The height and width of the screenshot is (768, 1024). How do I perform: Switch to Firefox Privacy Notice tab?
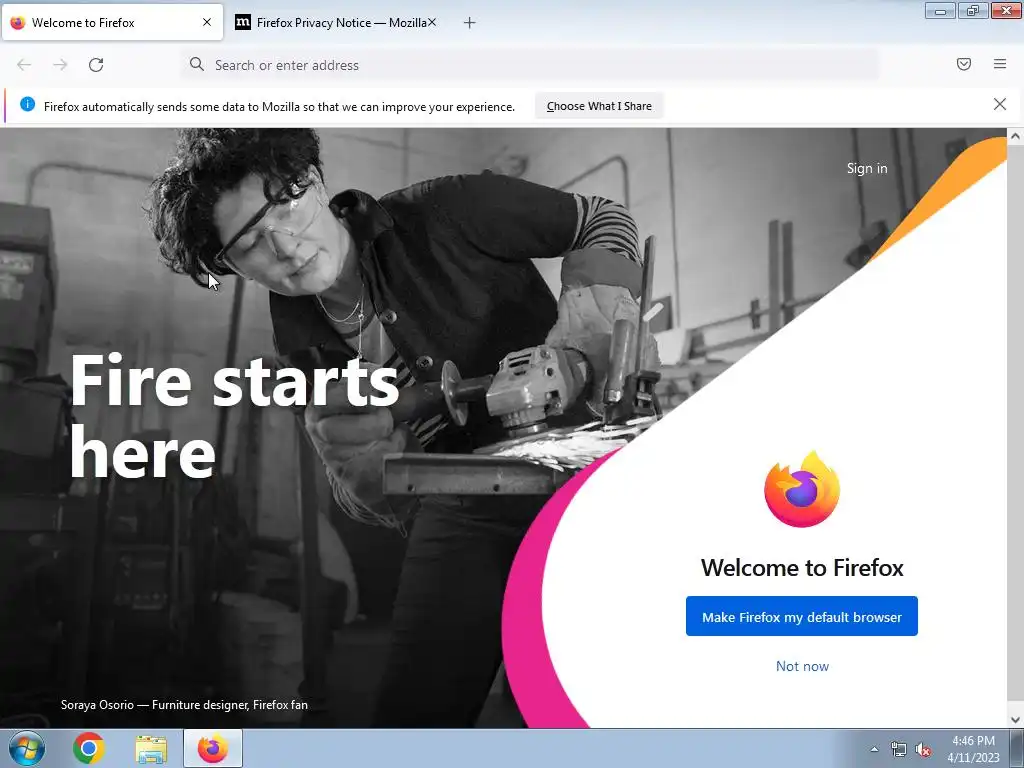point(336,23)
